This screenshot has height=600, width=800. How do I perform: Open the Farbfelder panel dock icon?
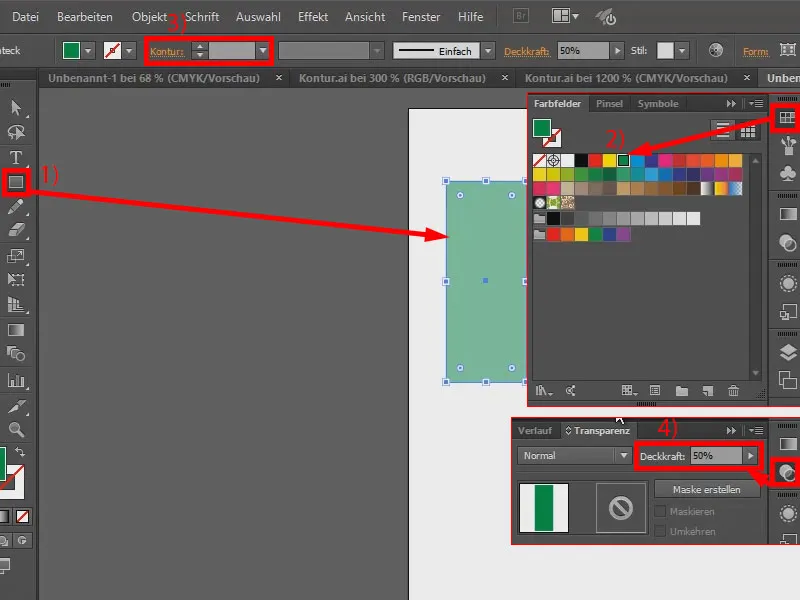point(787,118)
